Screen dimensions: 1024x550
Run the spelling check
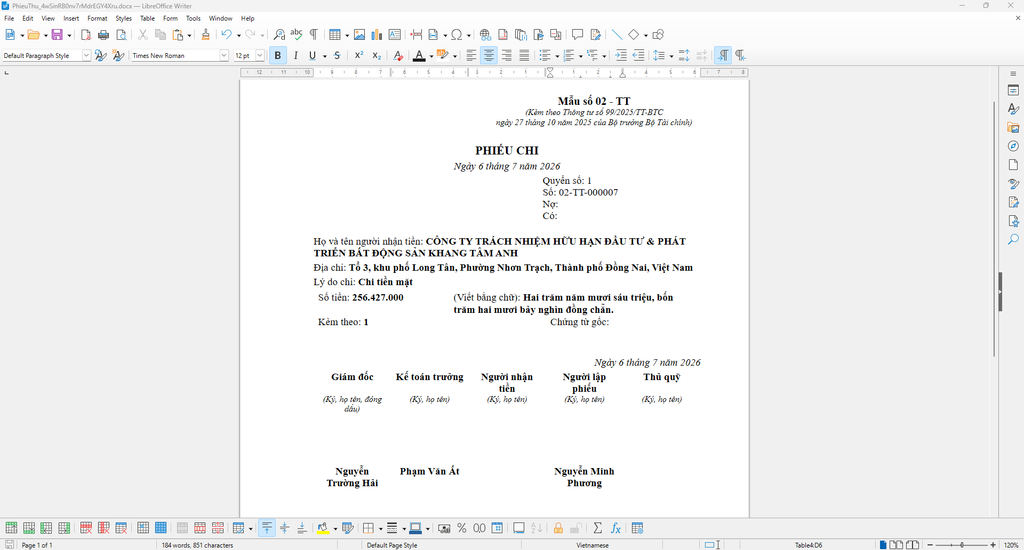[296, 35]
